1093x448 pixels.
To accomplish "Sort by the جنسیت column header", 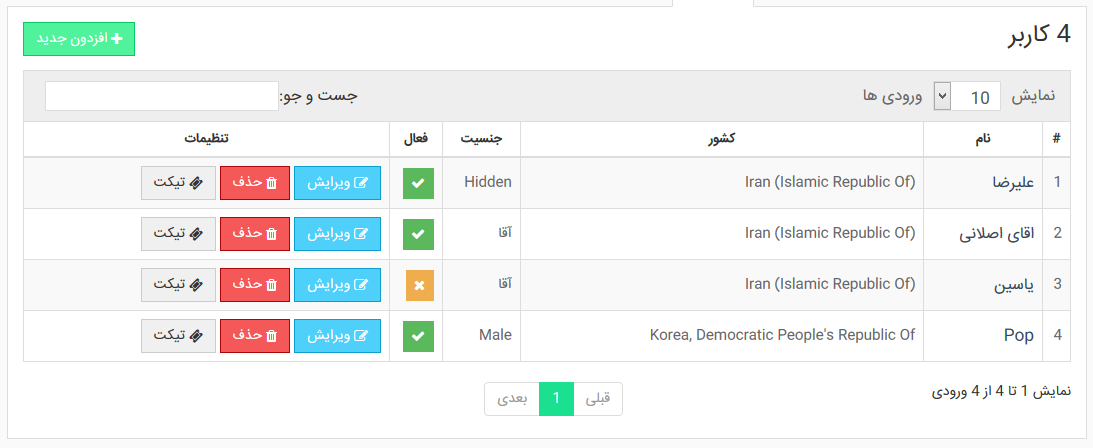I will pyautogui.click(x=481, y=139).
